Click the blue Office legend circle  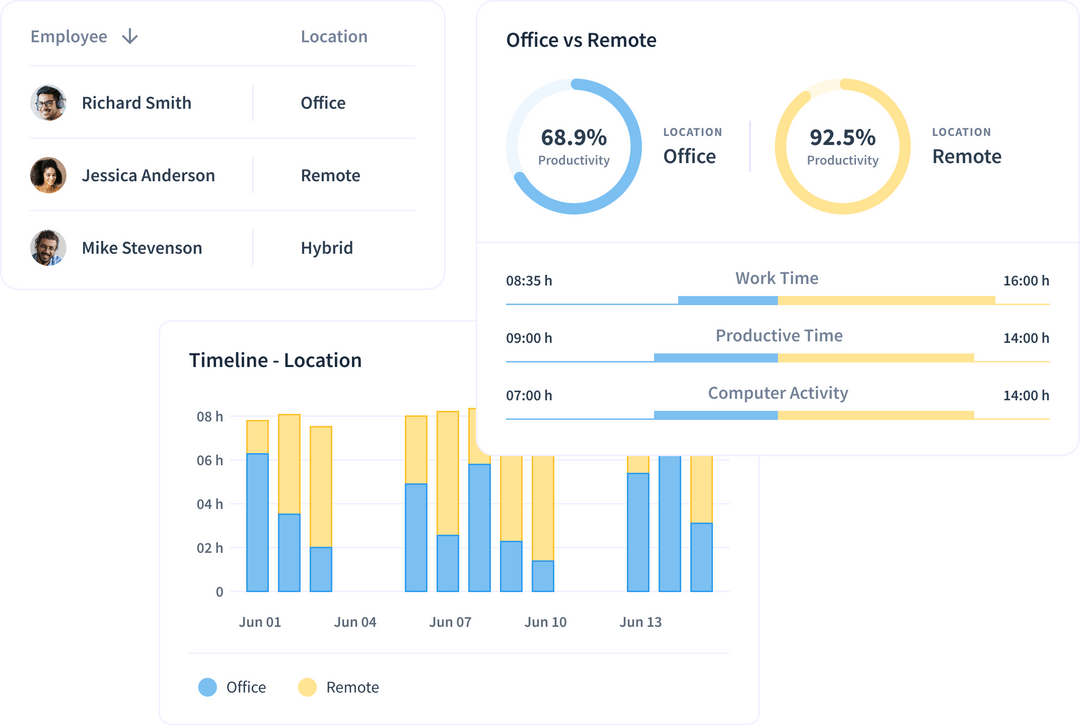[210, 687]
